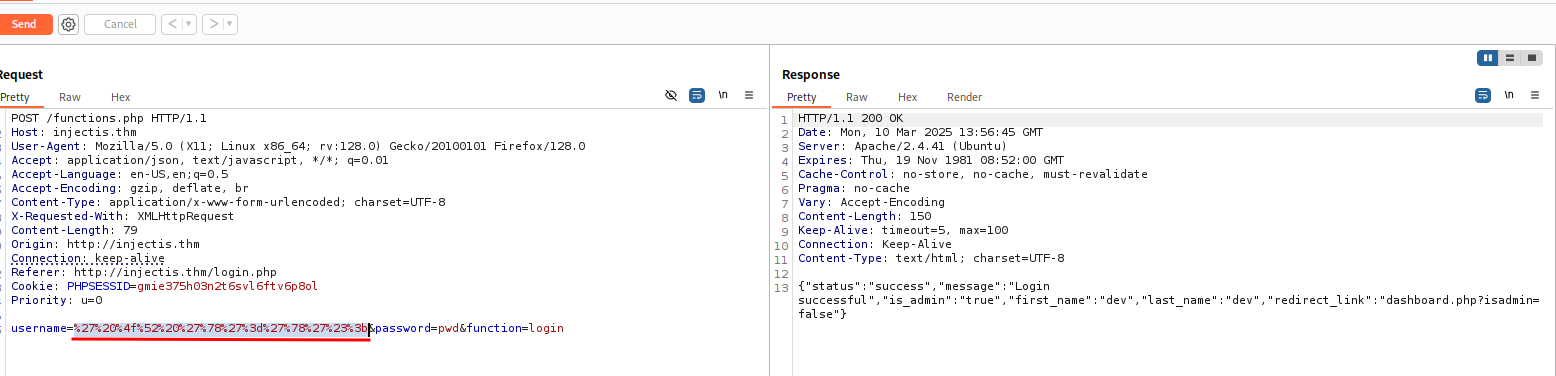Switch Request panel to Hex tab
This screenshot has width=1556, height=376.
pos(121,97)
